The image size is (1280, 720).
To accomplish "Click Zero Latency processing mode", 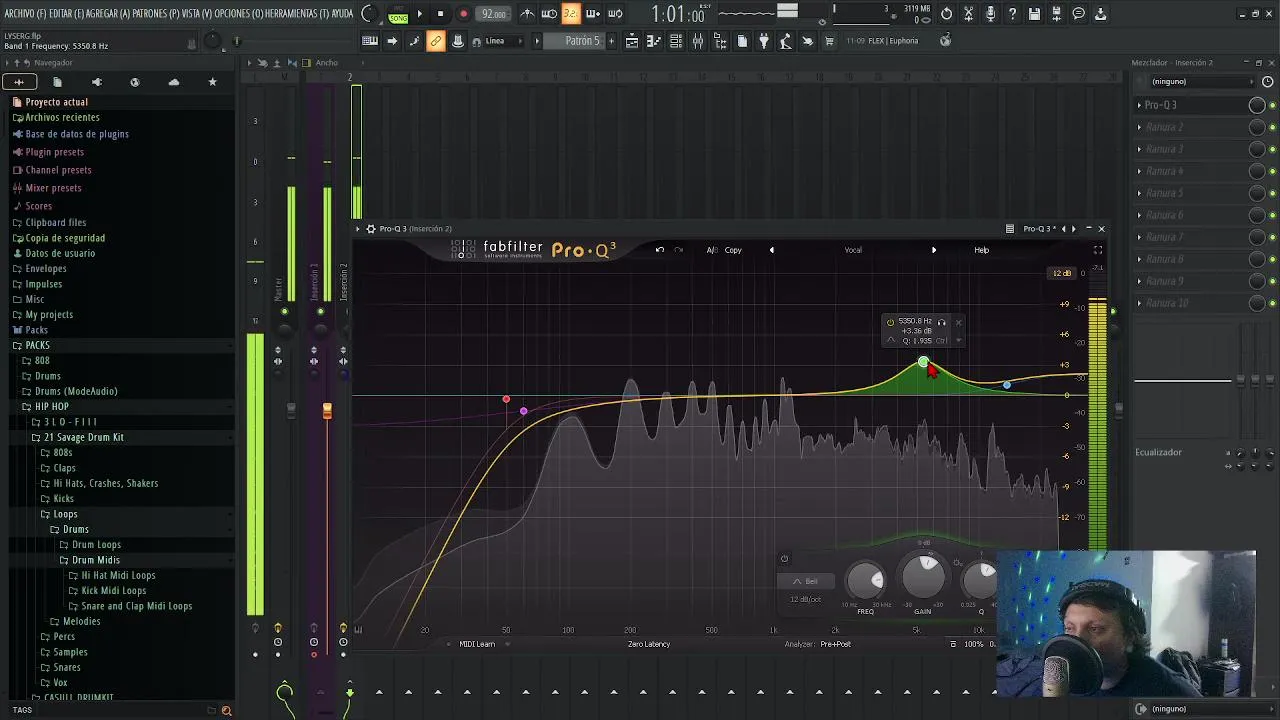I will click(649, 644).
